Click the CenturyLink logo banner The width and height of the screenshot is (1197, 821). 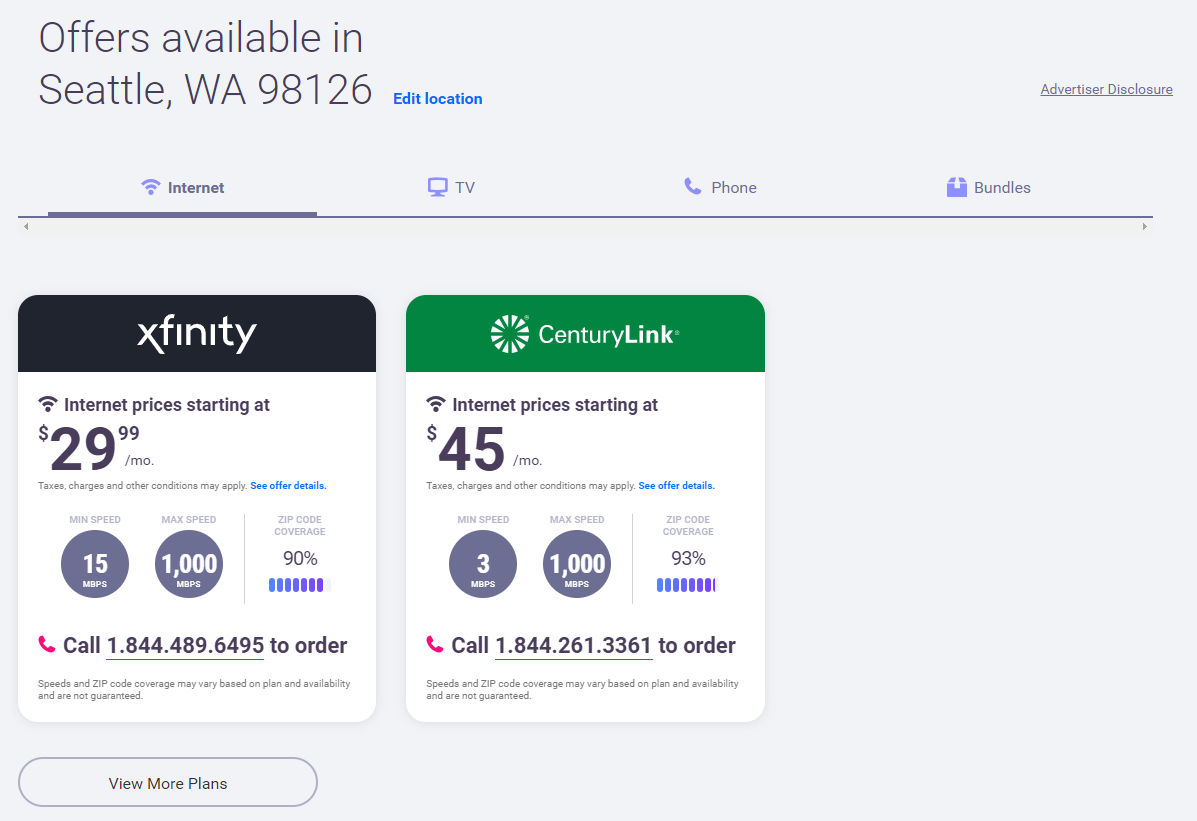tap(585, 334)
